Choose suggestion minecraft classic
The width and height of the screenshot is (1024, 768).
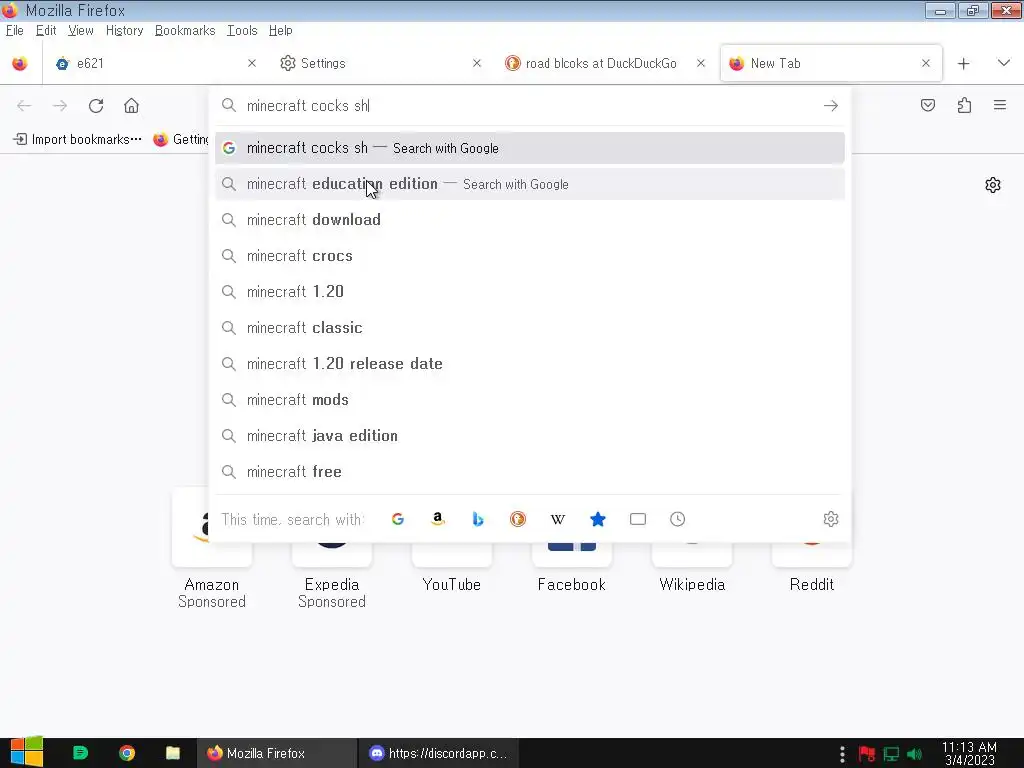point(530,328)
